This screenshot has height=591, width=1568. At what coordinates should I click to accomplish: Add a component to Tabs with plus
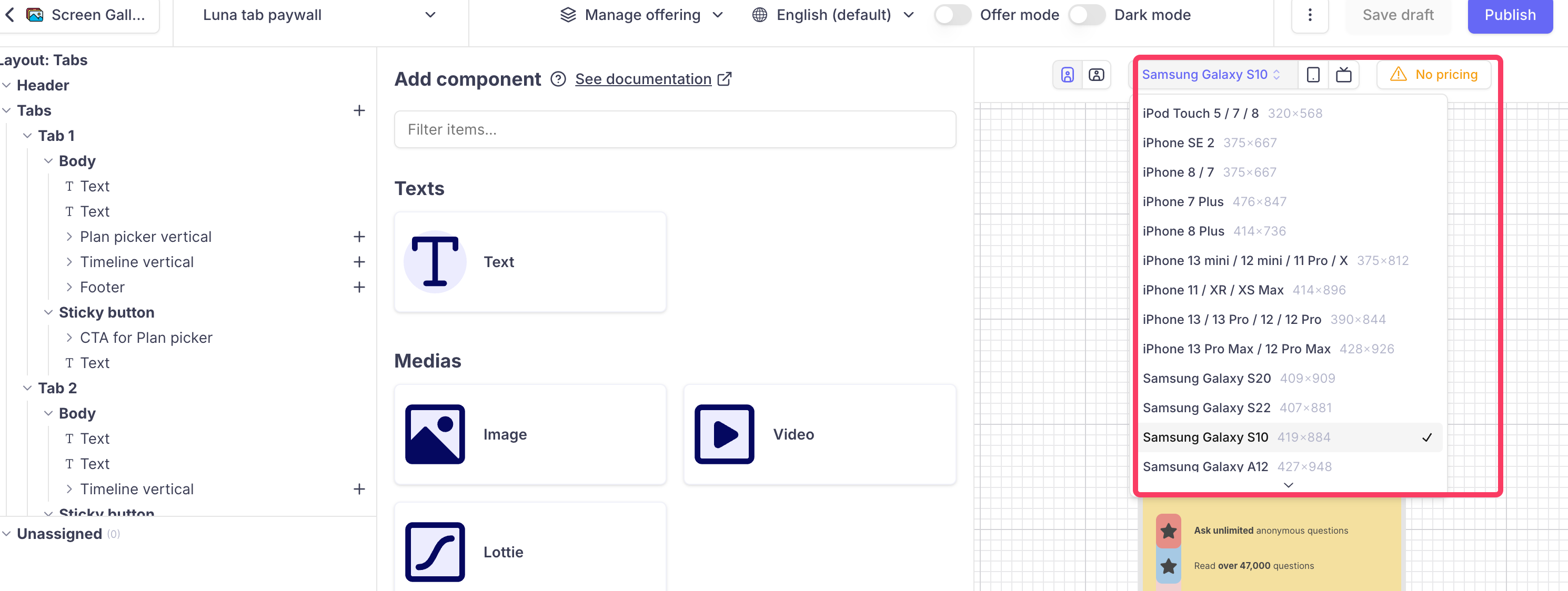click(x=359, y=110)
